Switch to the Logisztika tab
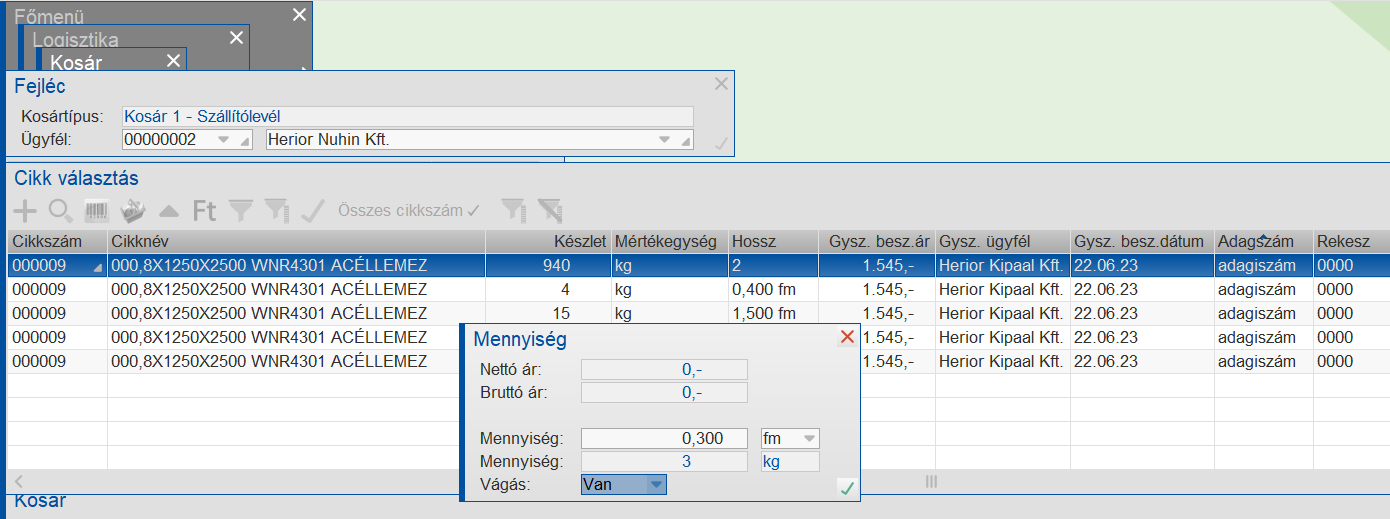 pyautogui.click(x=75, y=40)
